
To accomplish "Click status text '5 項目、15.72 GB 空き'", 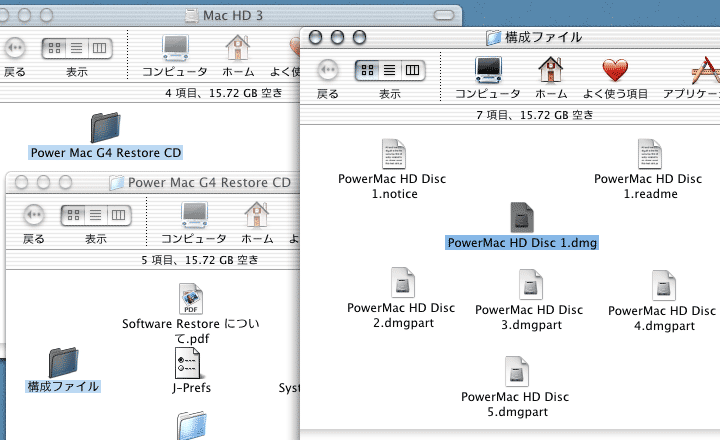I will tap(199, 260).
